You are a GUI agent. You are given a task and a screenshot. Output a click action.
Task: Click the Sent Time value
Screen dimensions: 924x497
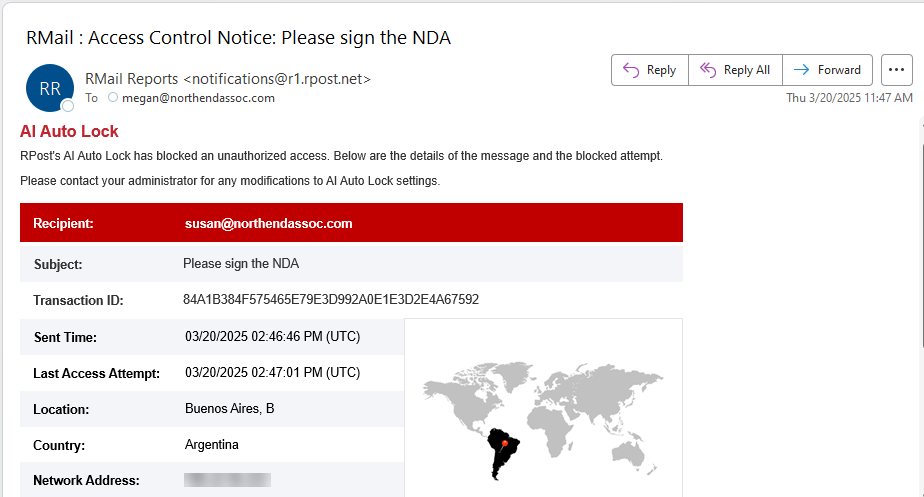tap(272, 337)
